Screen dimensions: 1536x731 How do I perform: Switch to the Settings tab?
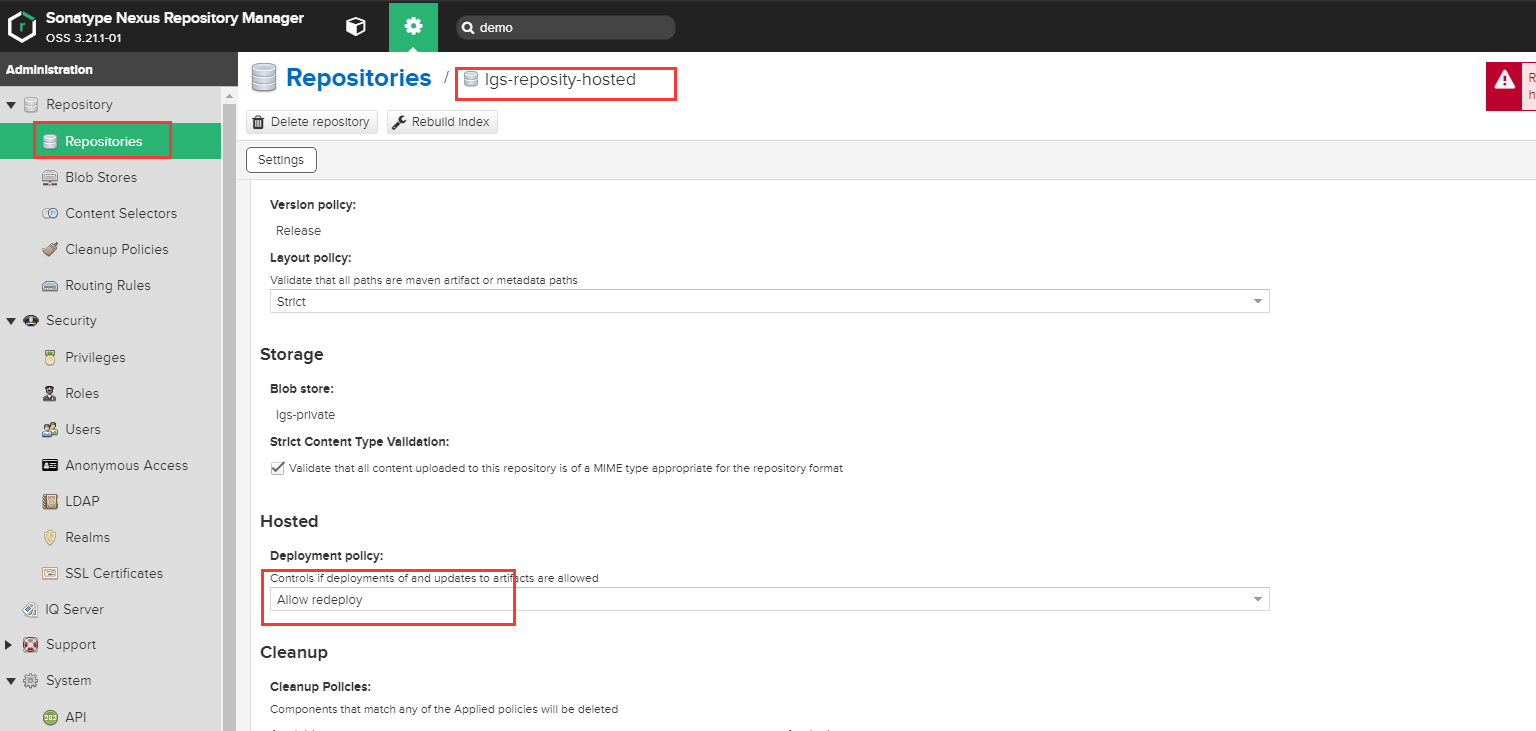click(x=281, y=160)
